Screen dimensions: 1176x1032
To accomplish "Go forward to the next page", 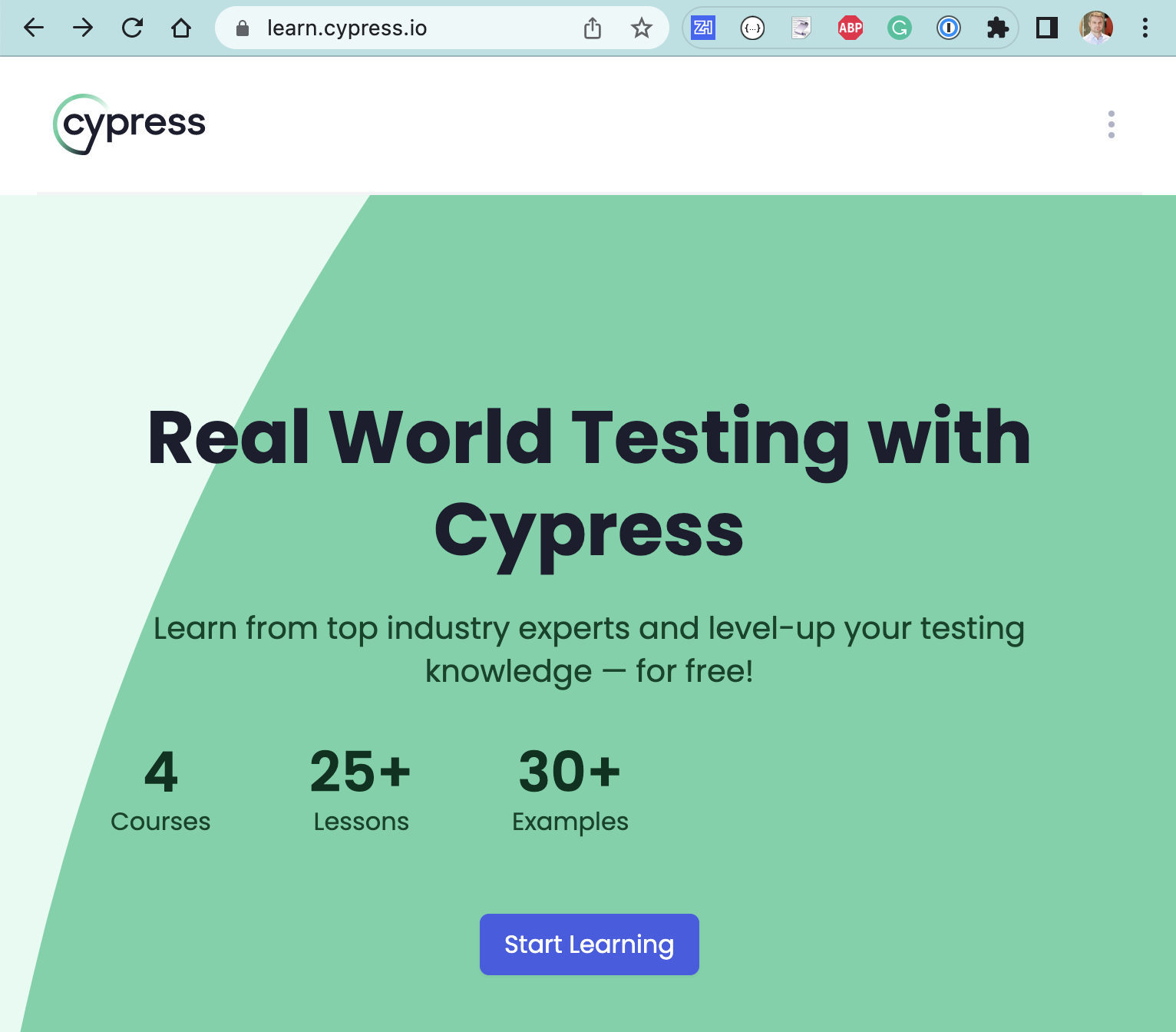I will coord(83,28).
